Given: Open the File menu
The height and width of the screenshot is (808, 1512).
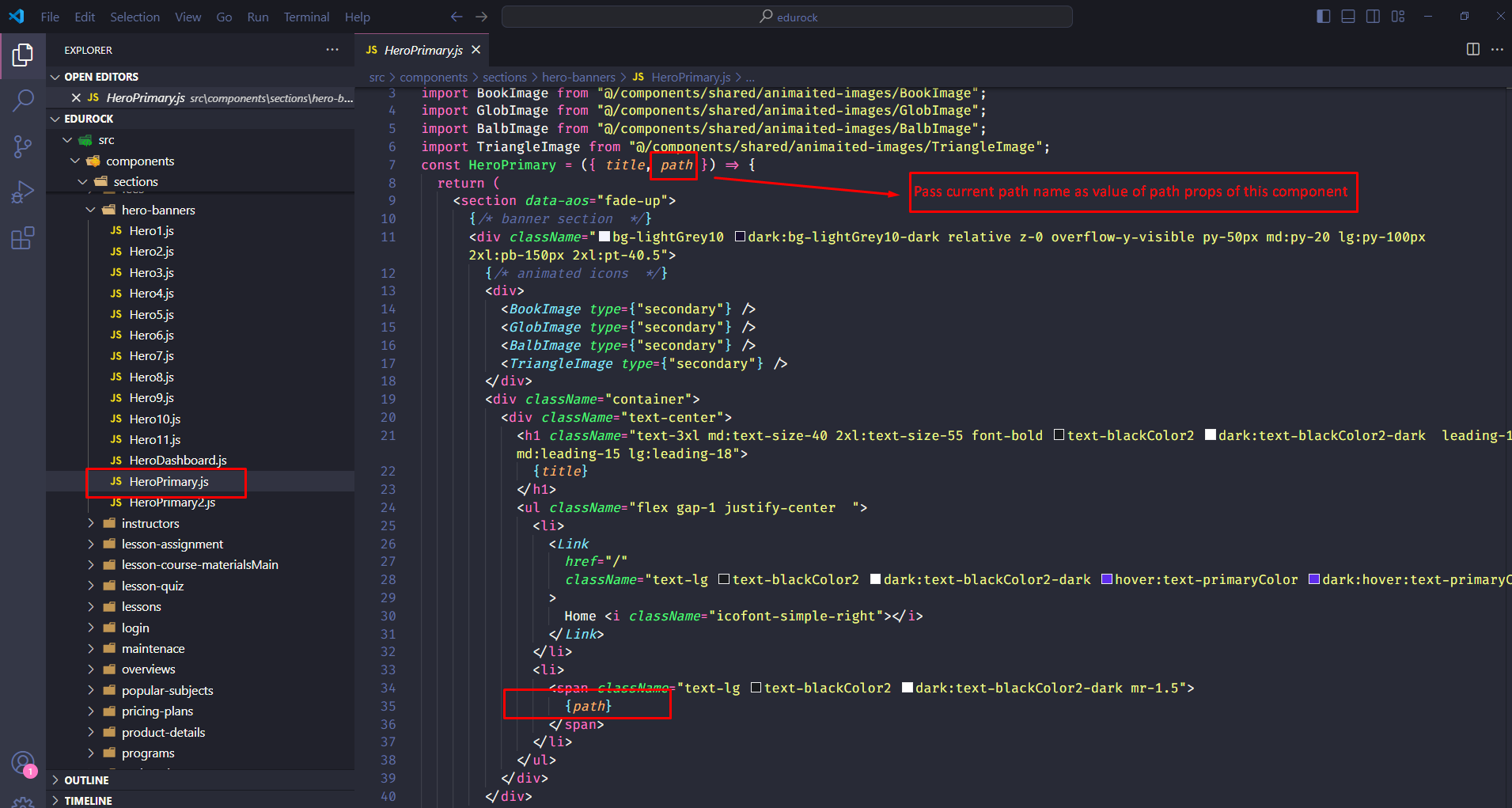Looking at the screenshot, I should pyautogui.click(x=50, y=17).
